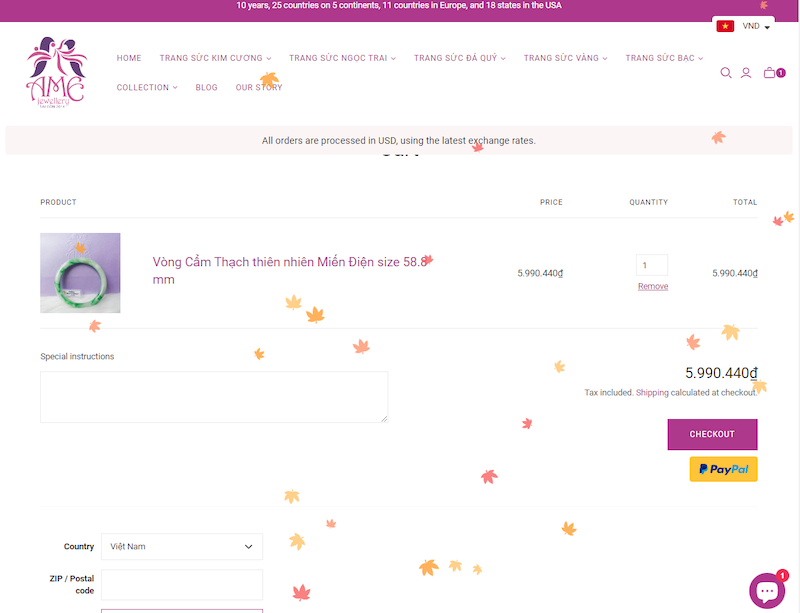
Task: Click the quantity input field
Action: (x=652, y=265)
